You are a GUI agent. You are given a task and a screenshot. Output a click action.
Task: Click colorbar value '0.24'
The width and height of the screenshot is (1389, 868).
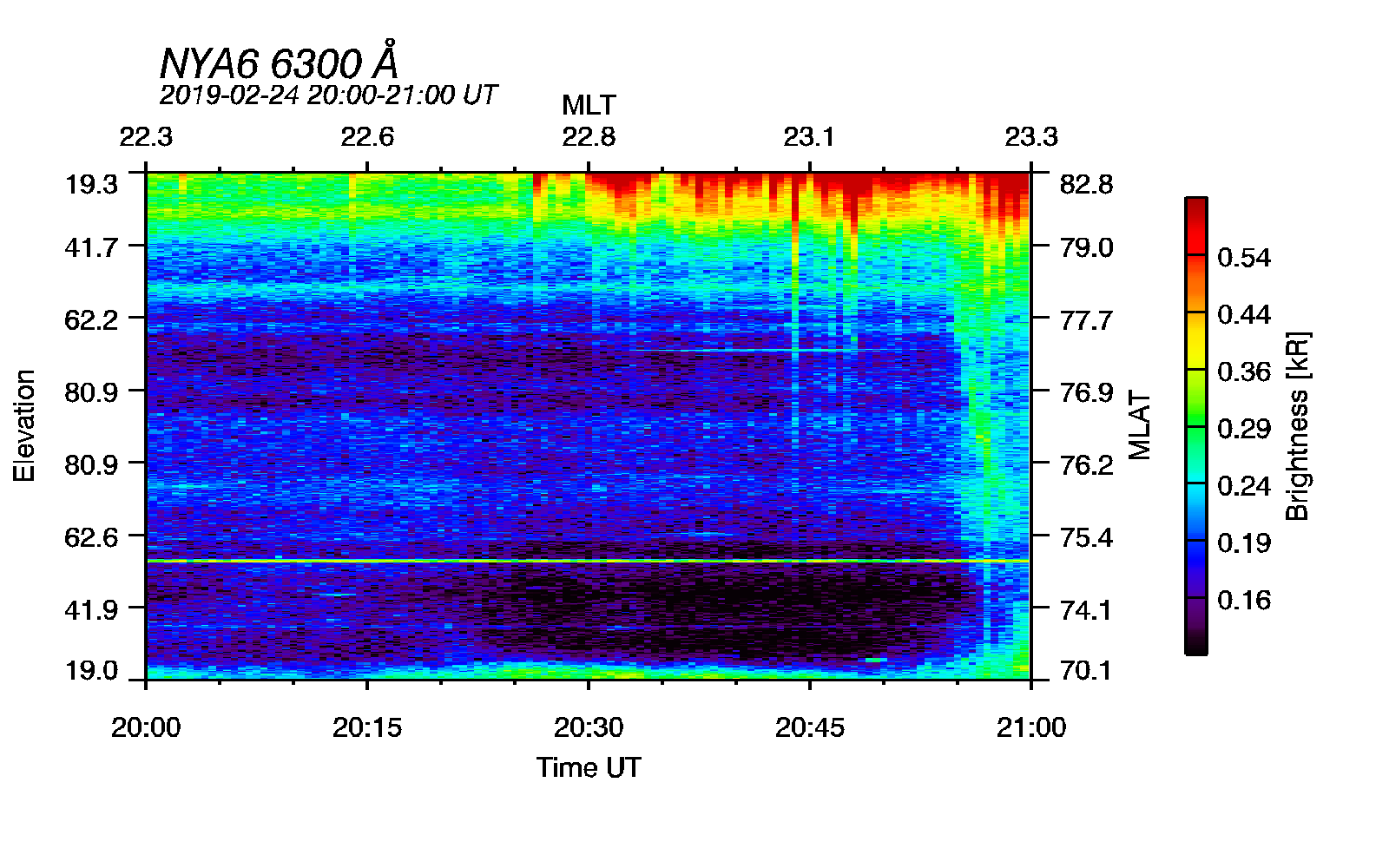tap(1244, 486)
